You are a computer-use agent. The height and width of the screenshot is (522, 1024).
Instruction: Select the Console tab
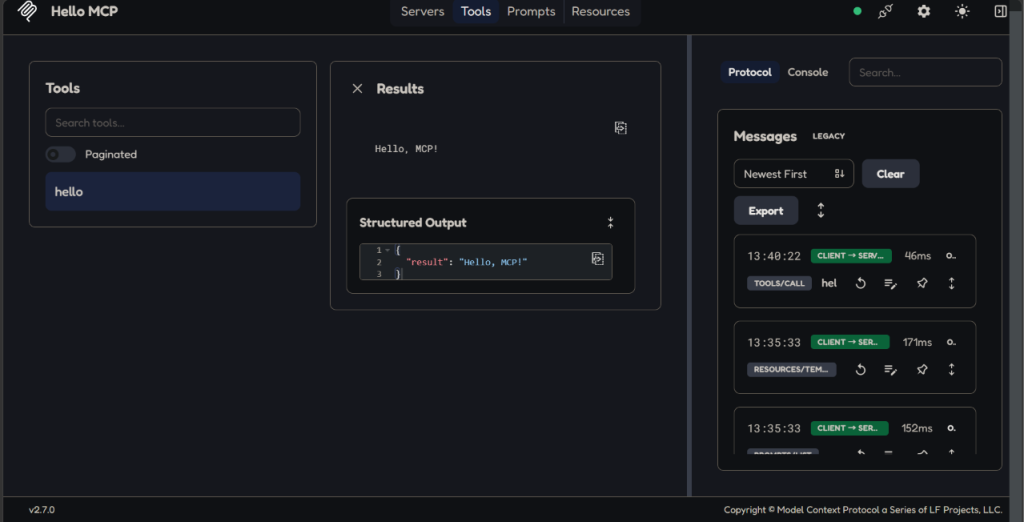click(x=808, y=72)
